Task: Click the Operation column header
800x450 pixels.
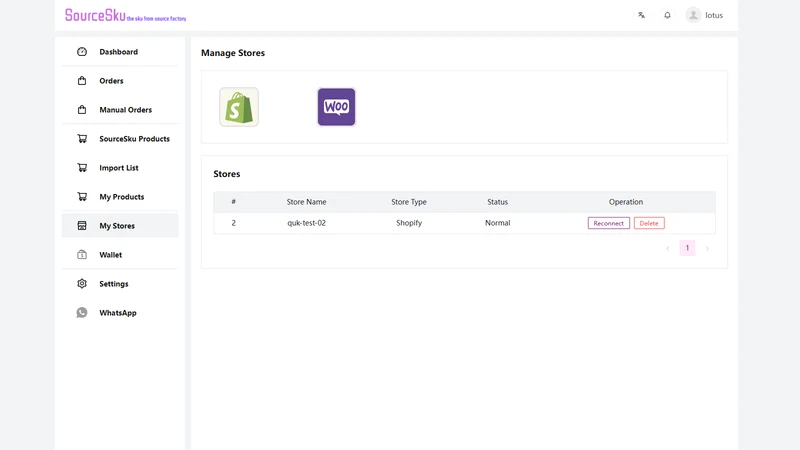Action: [x=626, y=202]
